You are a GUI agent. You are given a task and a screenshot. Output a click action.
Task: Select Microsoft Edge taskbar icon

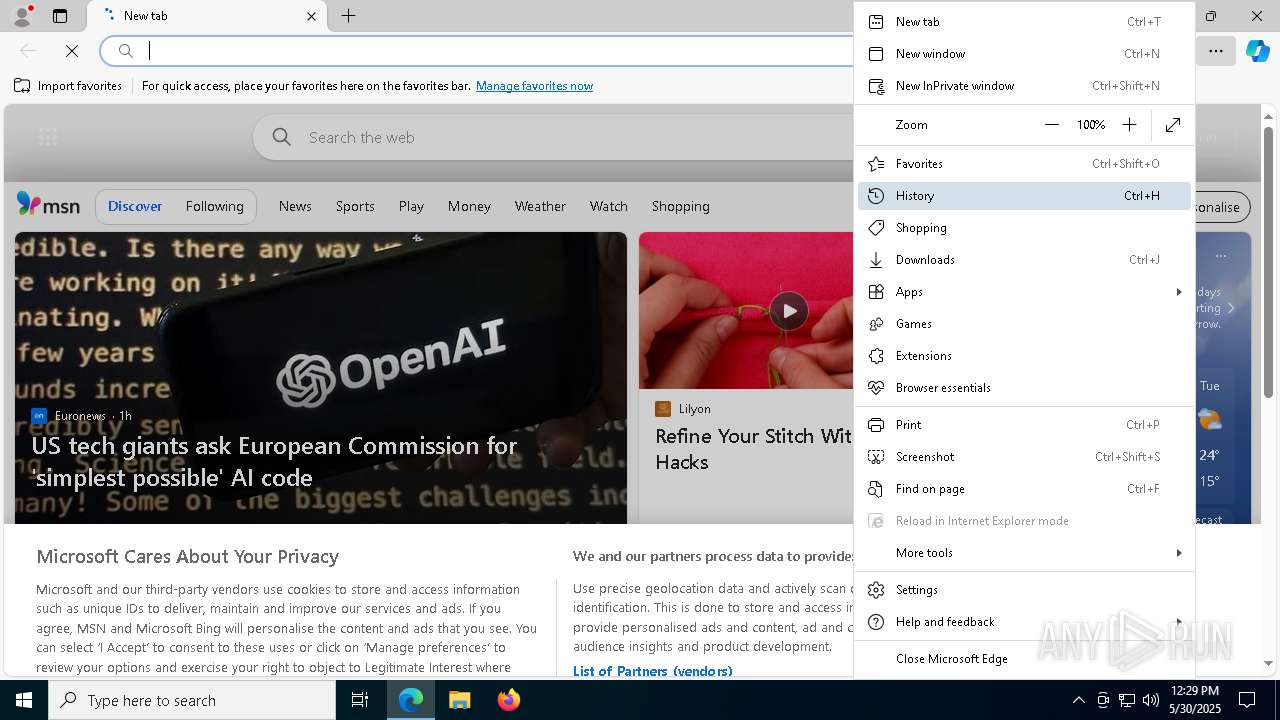point(411,700)
